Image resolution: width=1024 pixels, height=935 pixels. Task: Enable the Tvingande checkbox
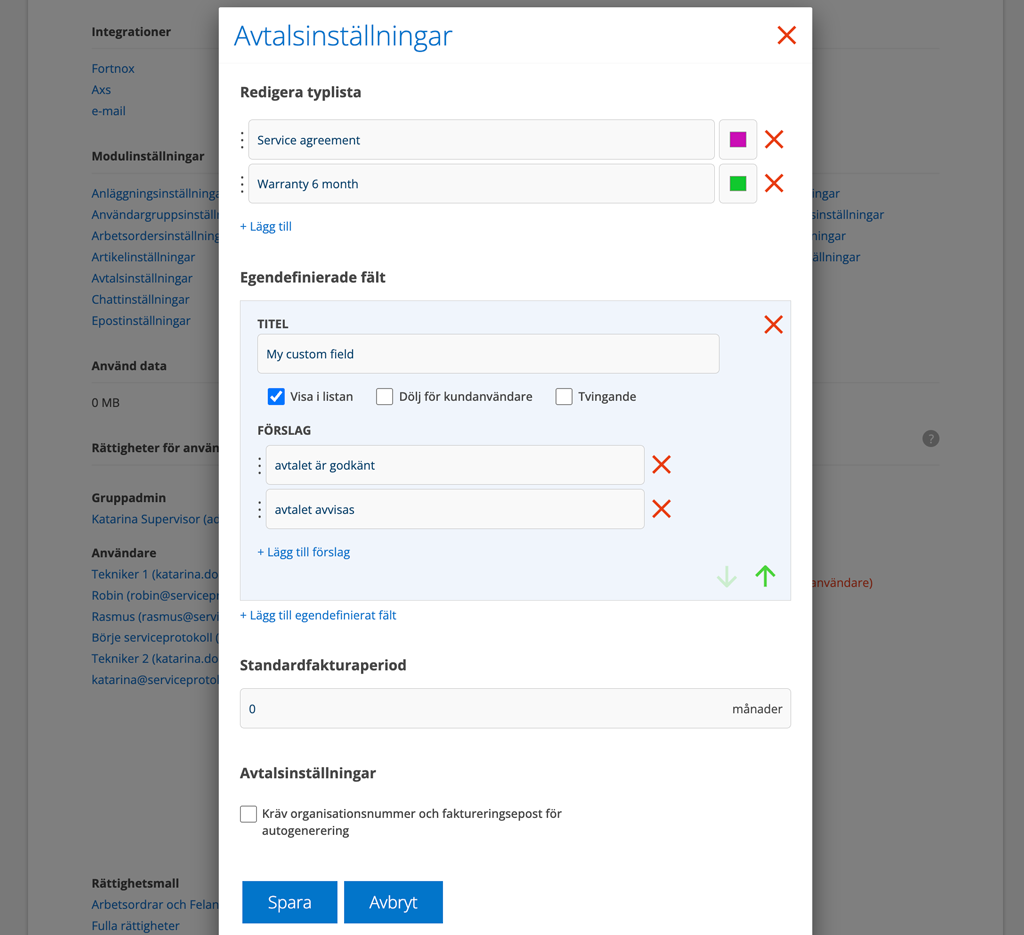(x=564, y=396)
